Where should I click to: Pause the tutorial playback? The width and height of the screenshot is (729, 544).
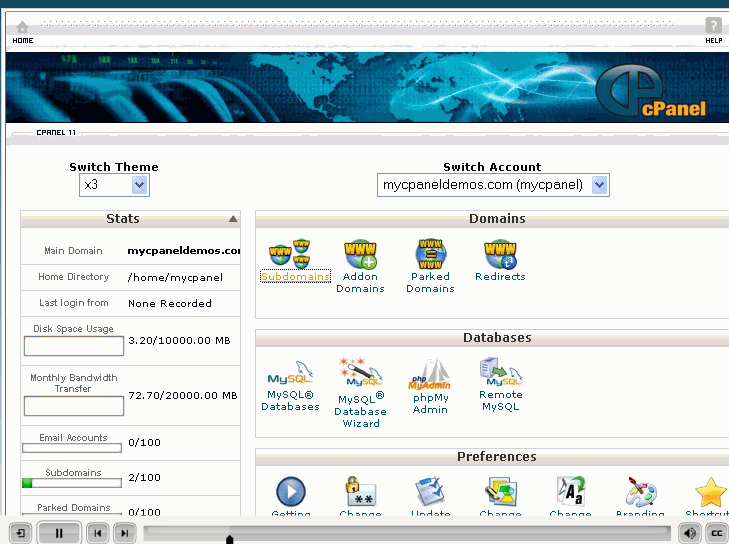(x=59, y=533)
